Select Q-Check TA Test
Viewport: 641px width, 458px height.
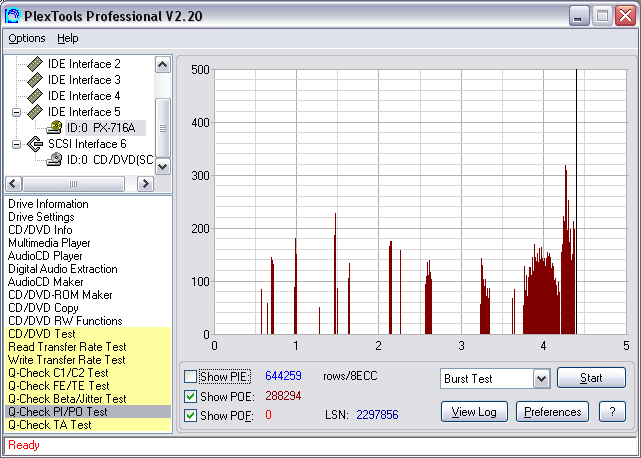point(88,425)
